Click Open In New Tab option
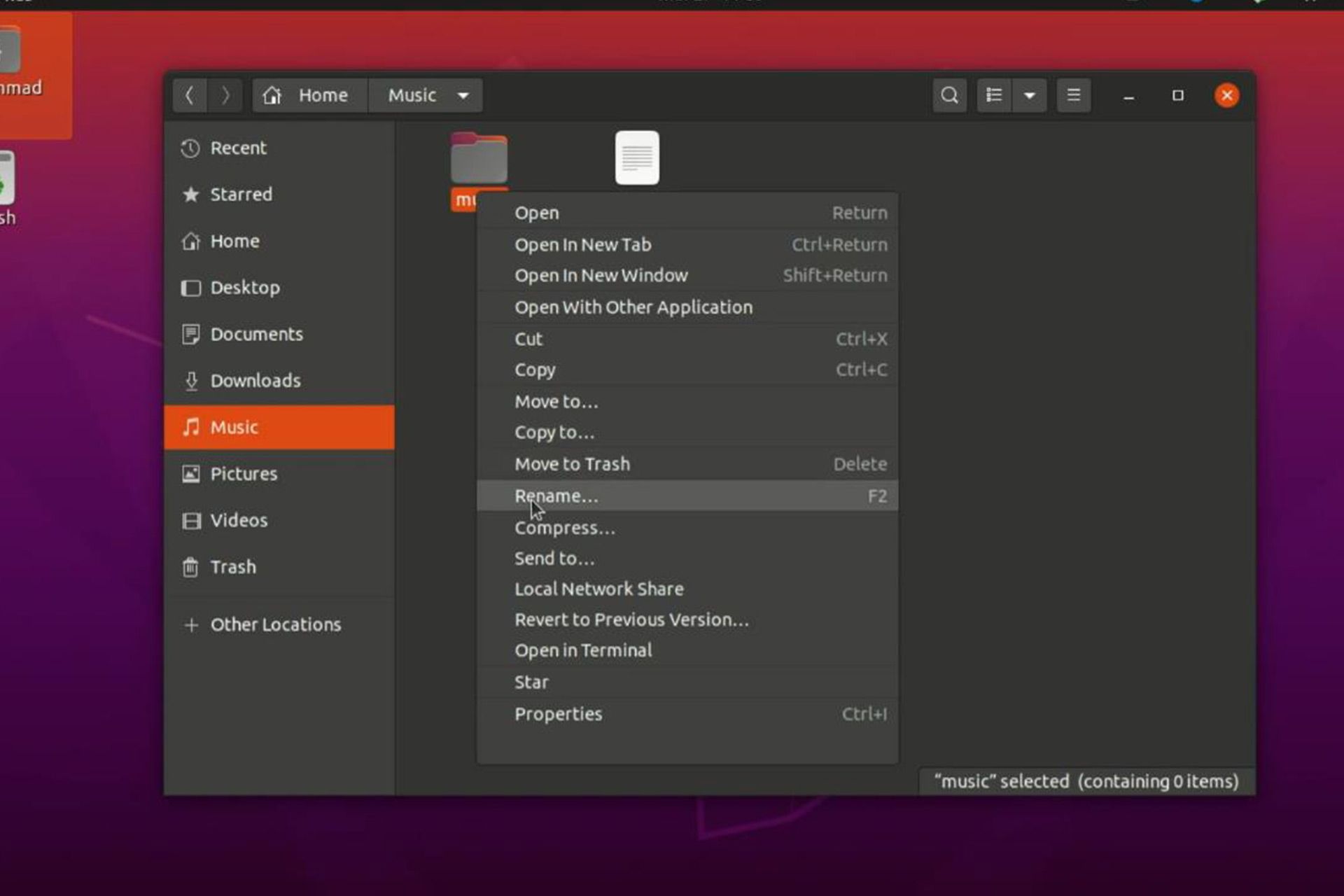Viewport: 1344px width, 896px height. tap(583, 244)
